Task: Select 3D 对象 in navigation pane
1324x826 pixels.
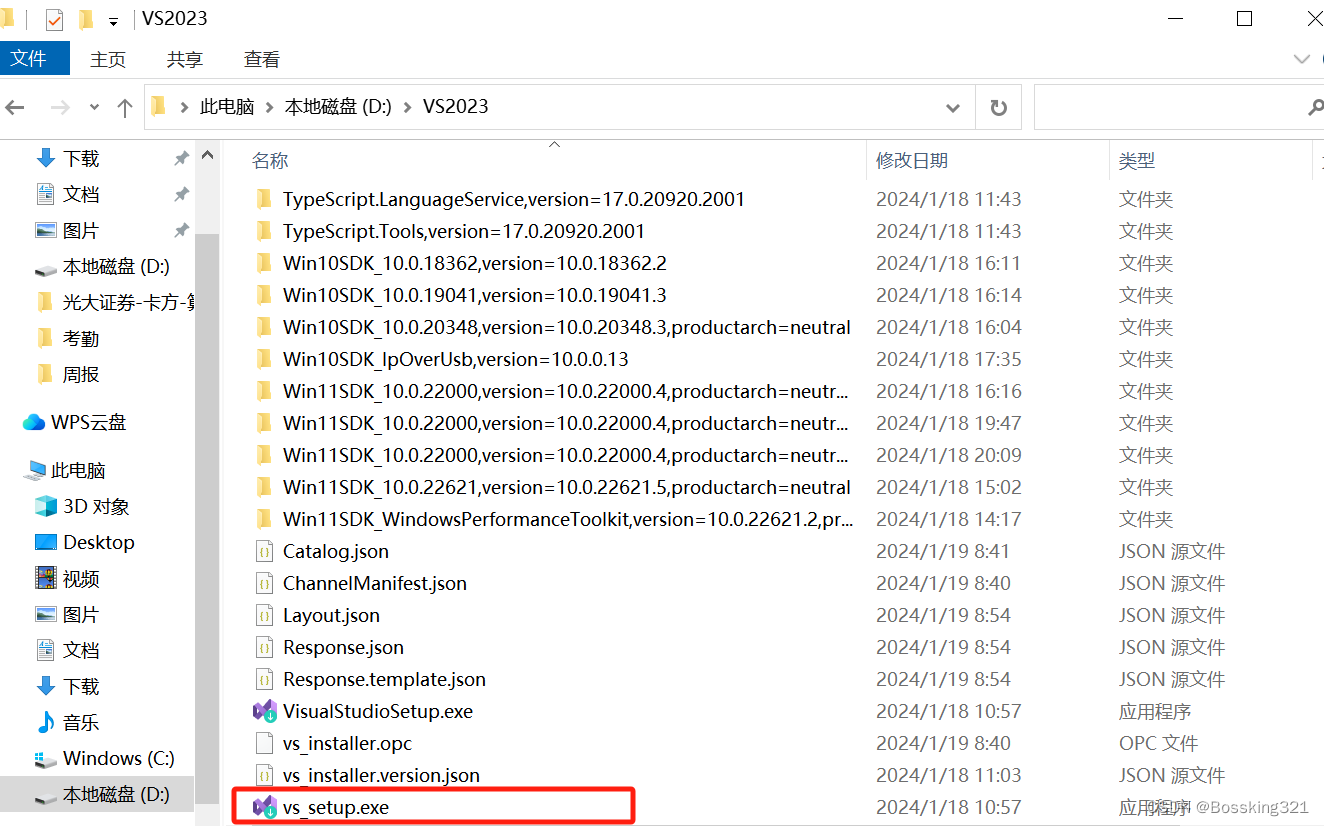Action: pos(96,506)
